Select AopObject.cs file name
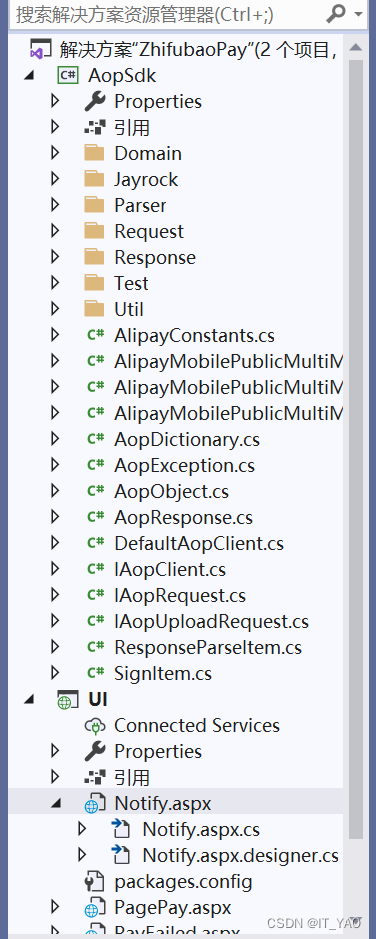376x939 pixels. click(x=171, y=492)
